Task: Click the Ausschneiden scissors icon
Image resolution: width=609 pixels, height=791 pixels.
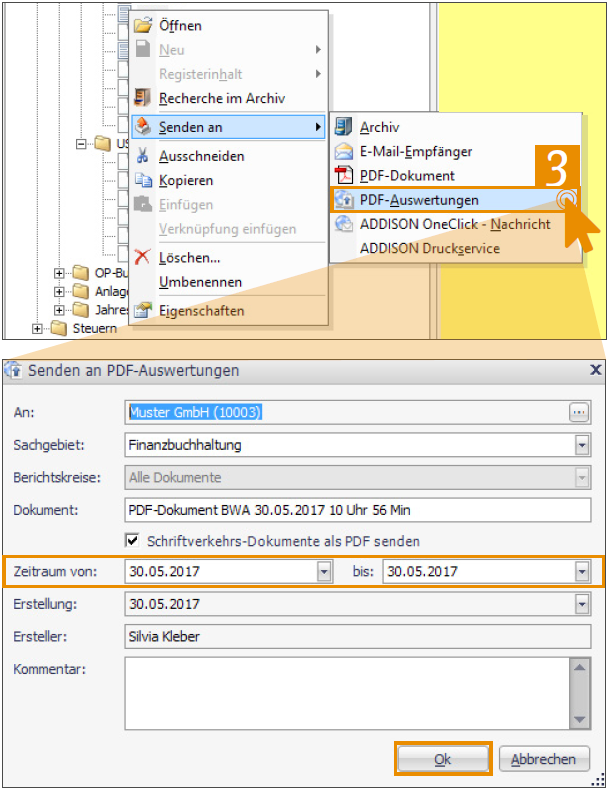Action: (x=143, y=155)
